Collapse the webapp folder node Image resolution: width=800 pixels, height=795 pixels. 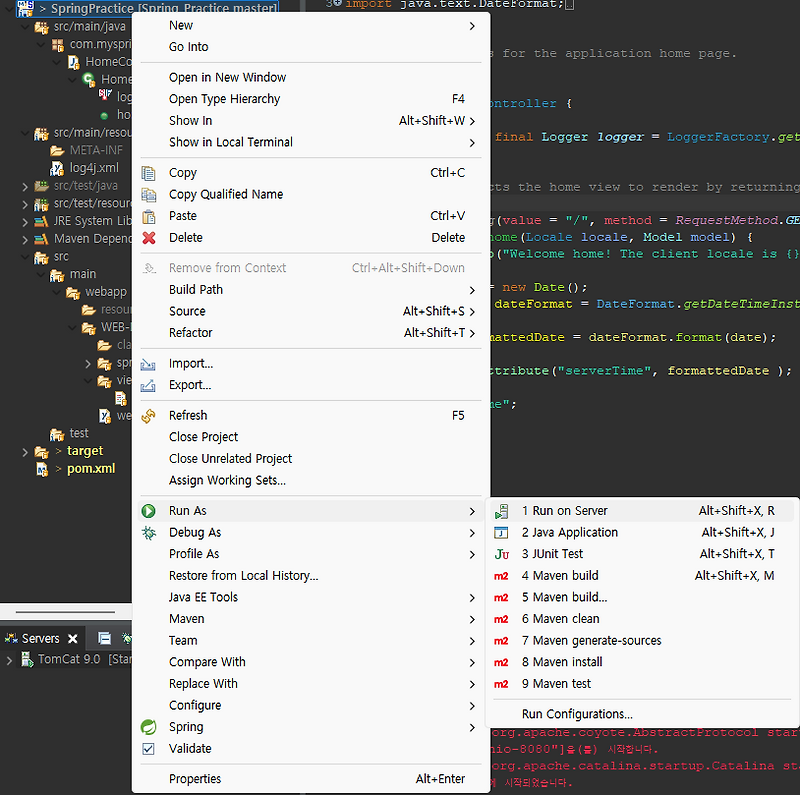[56, 292]
